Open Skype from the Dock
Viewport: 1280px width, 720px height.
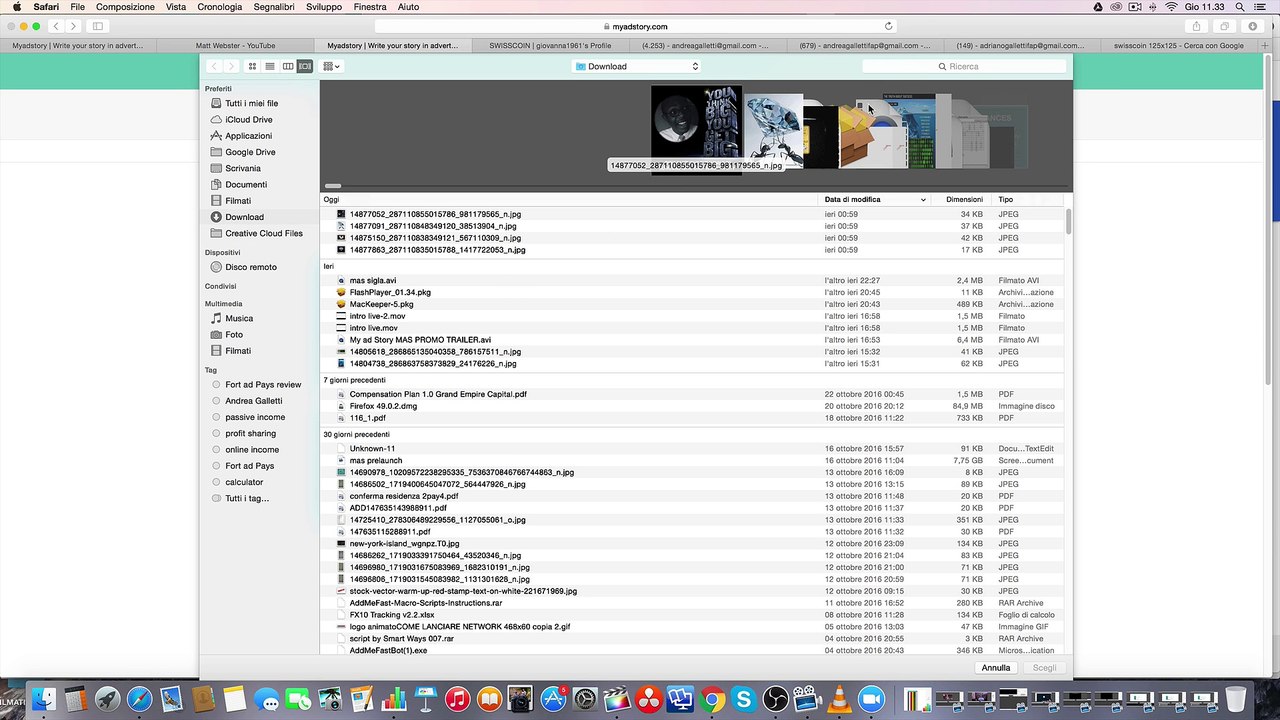(x=743, y=699)
